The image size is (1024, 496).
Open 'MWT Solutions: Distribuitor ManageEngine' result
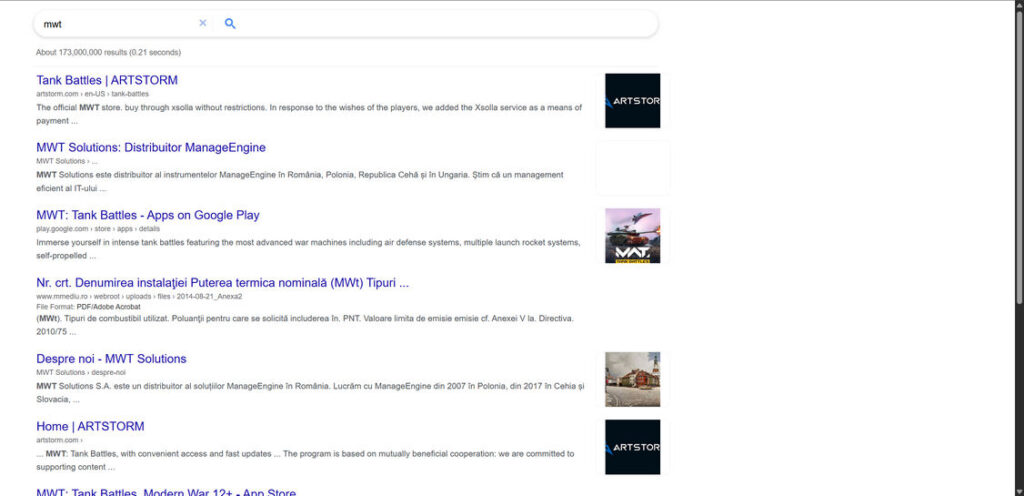click(151, 147)
